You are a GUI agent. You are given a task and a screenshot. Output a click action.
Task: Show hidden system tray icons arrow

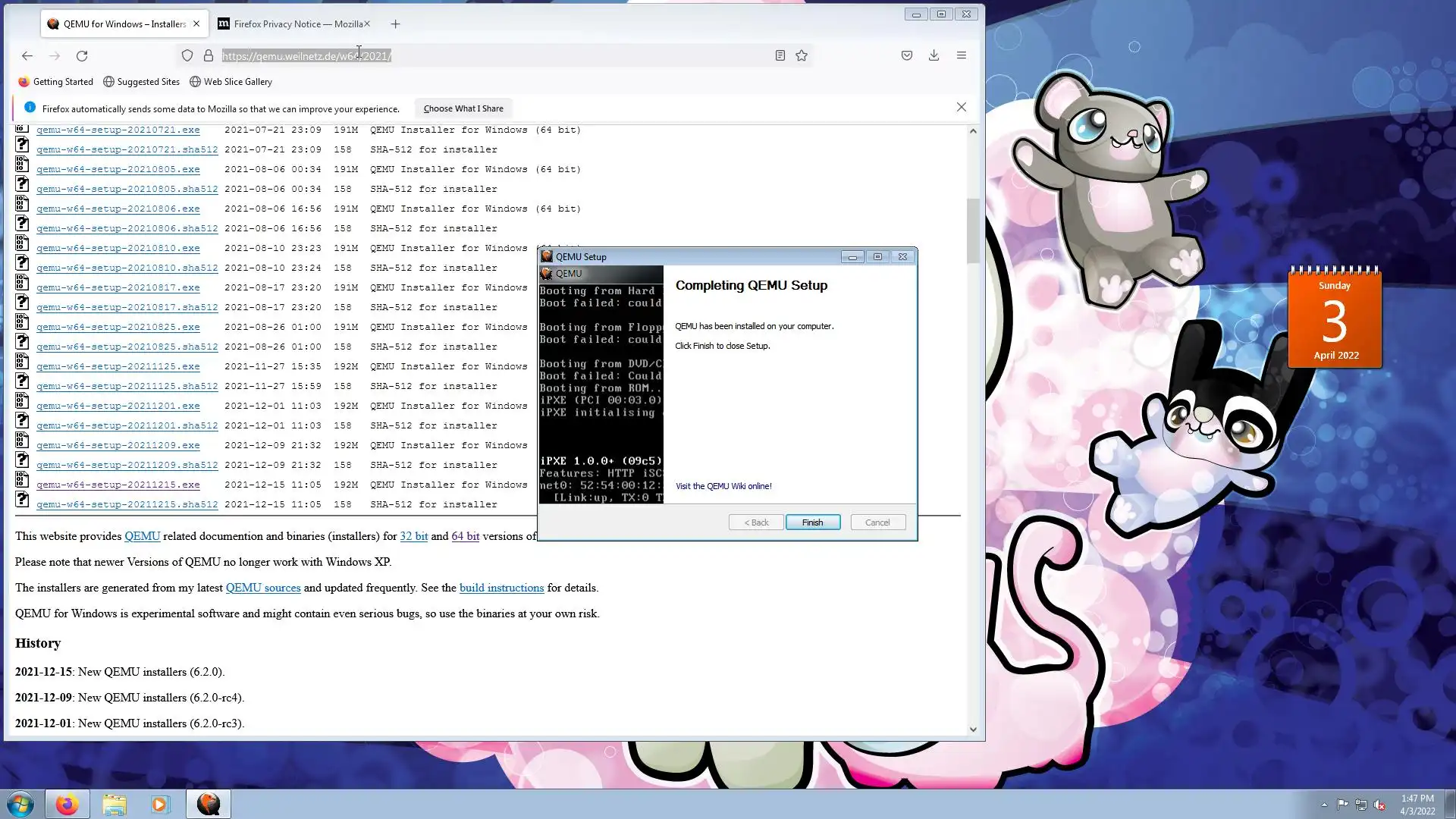(1324, 805)
